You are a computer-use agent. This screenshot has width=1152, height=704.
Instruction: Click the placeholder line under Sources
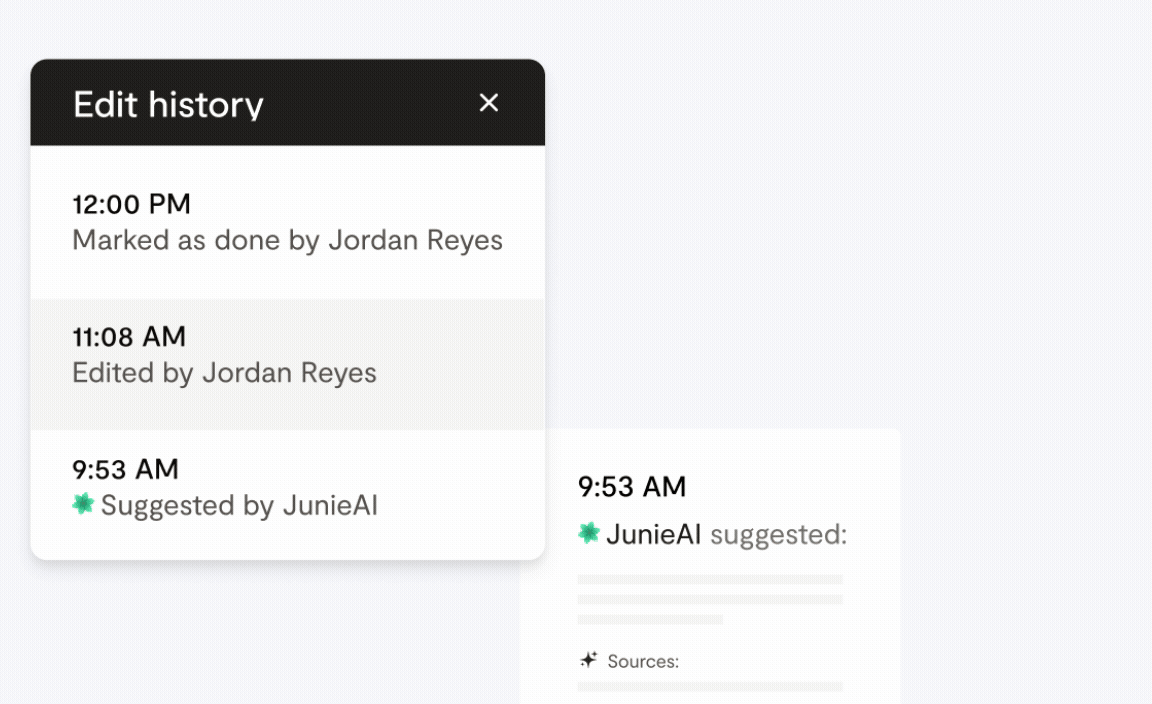pyautogui.click(x=710, y=686)
